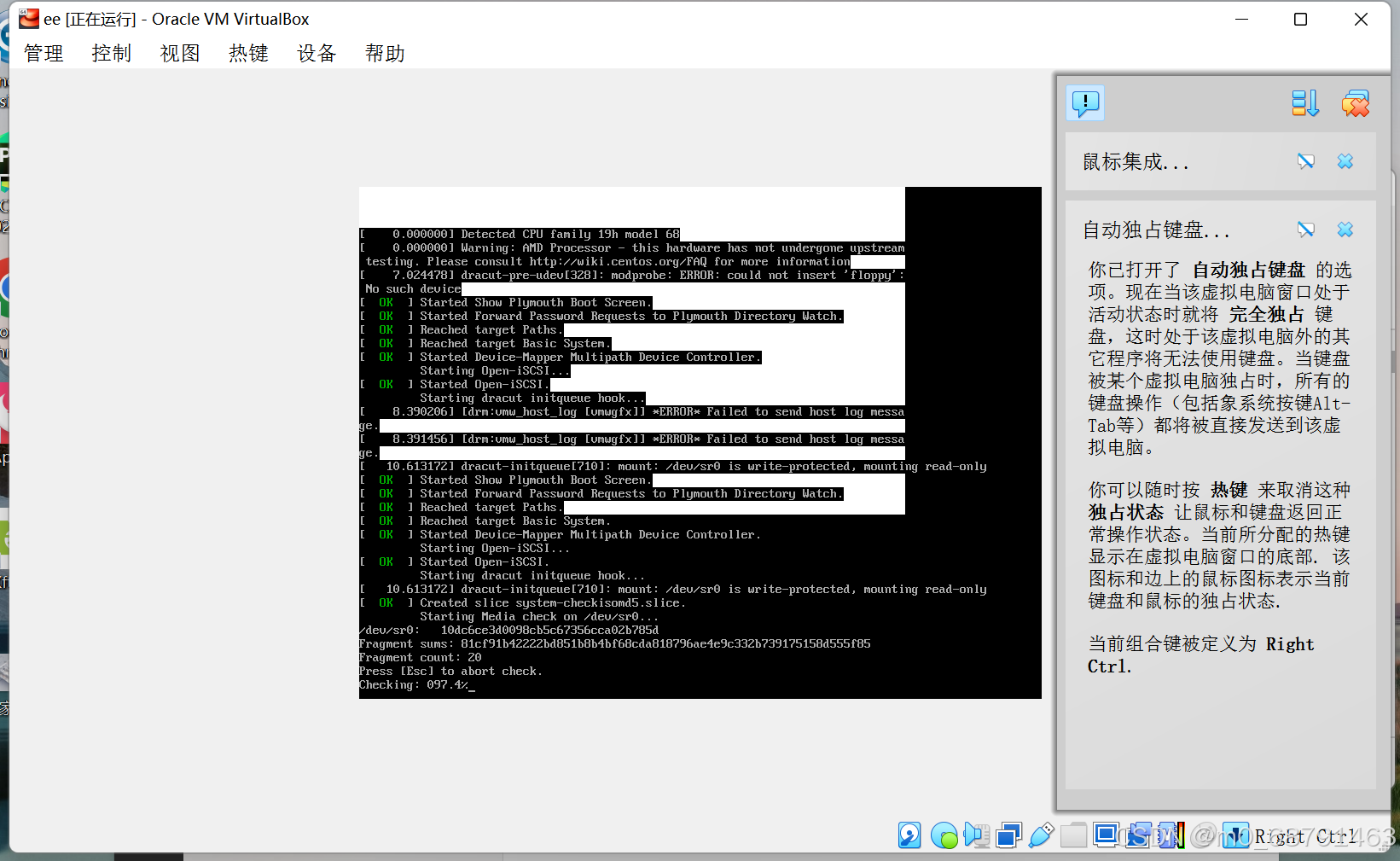1400x861 pixels.
Task: Click the 'Created slice system-checkisomd5.slice.' line
Action: 553,603
